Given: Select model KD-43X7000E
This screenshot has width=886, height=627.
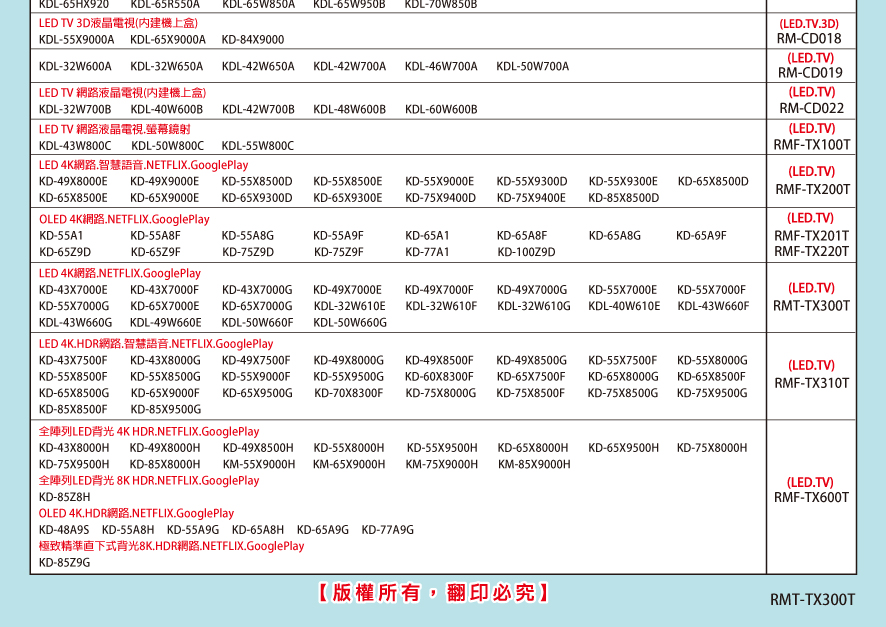Looking at the screenshot, I should coord(73,290).
